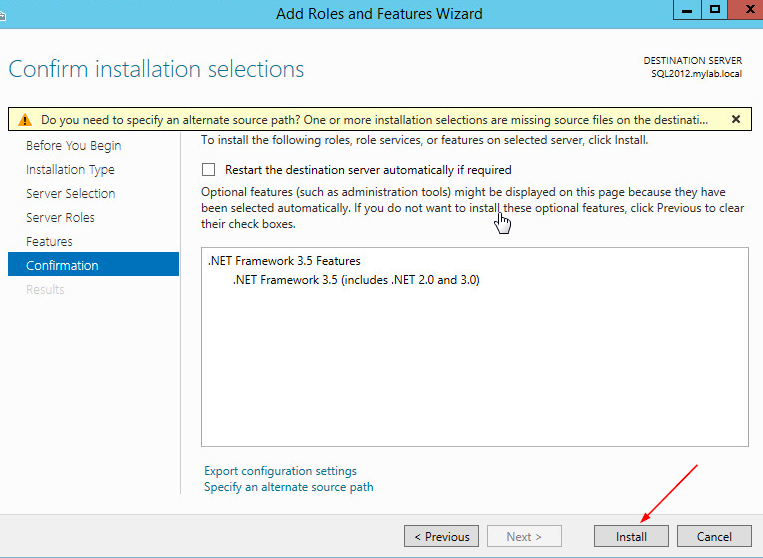Select Server Roles wizard step
This screenshot has width=763, height=558.
(60, 217)
